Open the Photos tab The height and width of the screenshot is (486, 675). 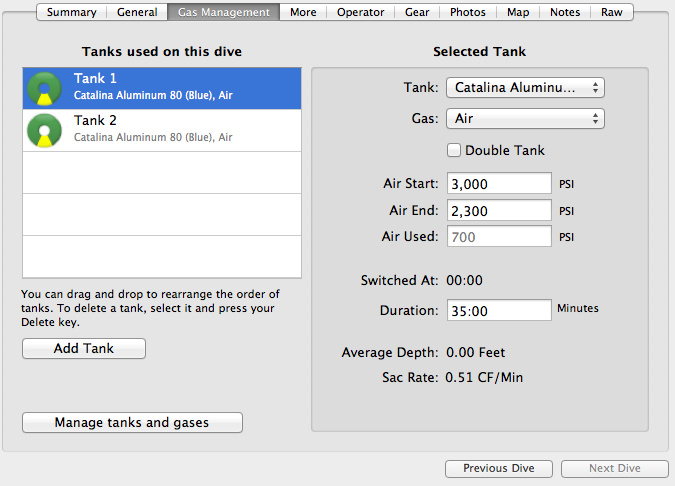coord(468,12)
